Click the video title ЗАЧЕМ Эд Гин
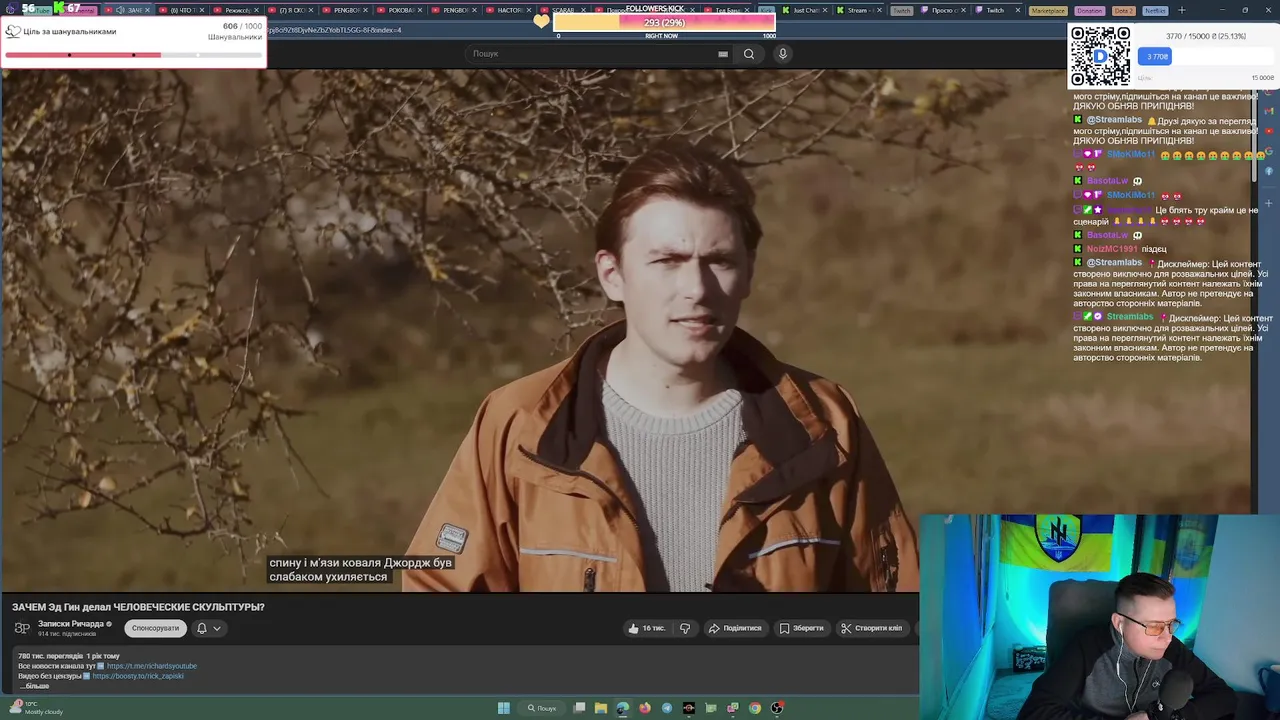This screenshot has width=1280, height=720. tap(138, 607)
